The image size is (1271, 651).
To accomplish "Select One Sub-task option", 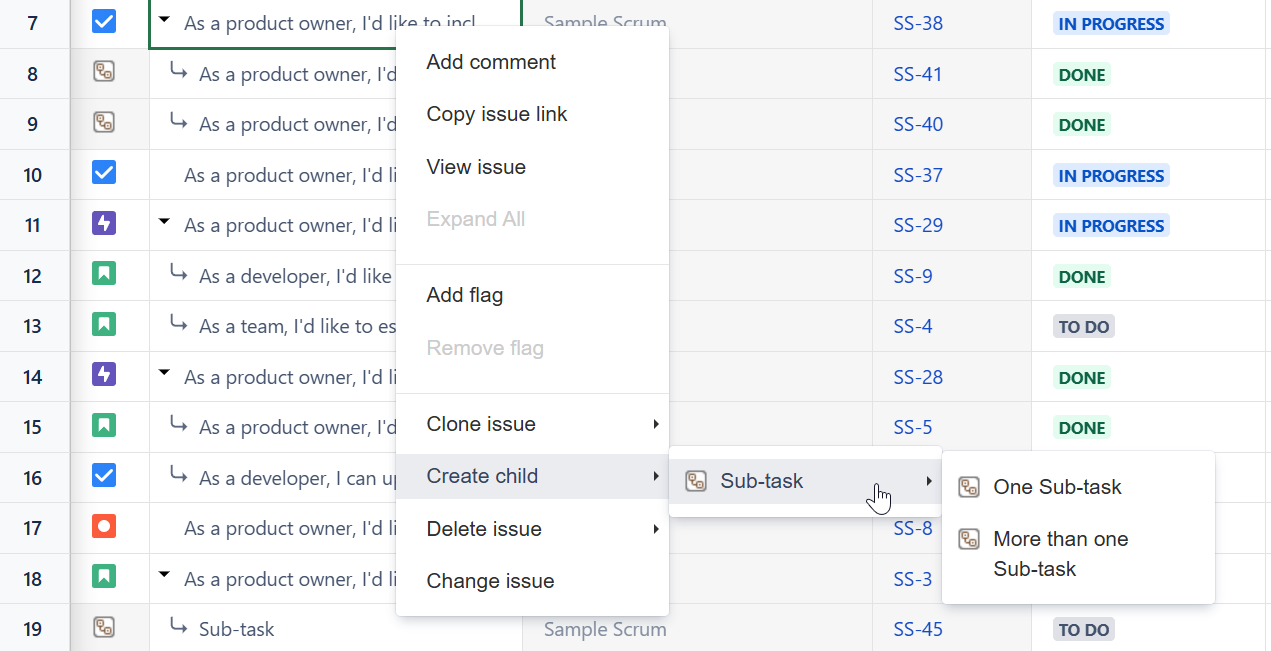I will (1057, 487).
